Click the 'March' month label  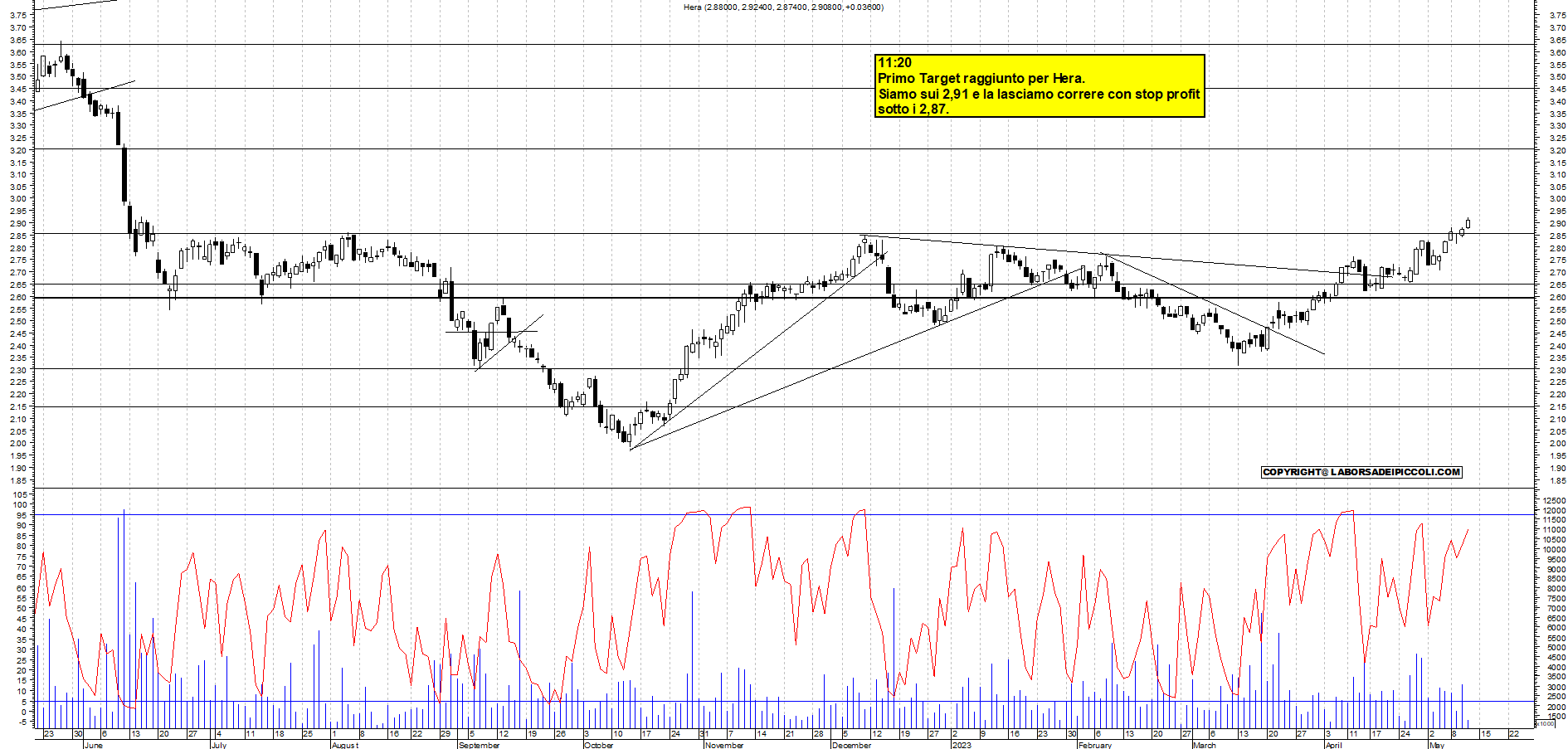point(1205,745)
